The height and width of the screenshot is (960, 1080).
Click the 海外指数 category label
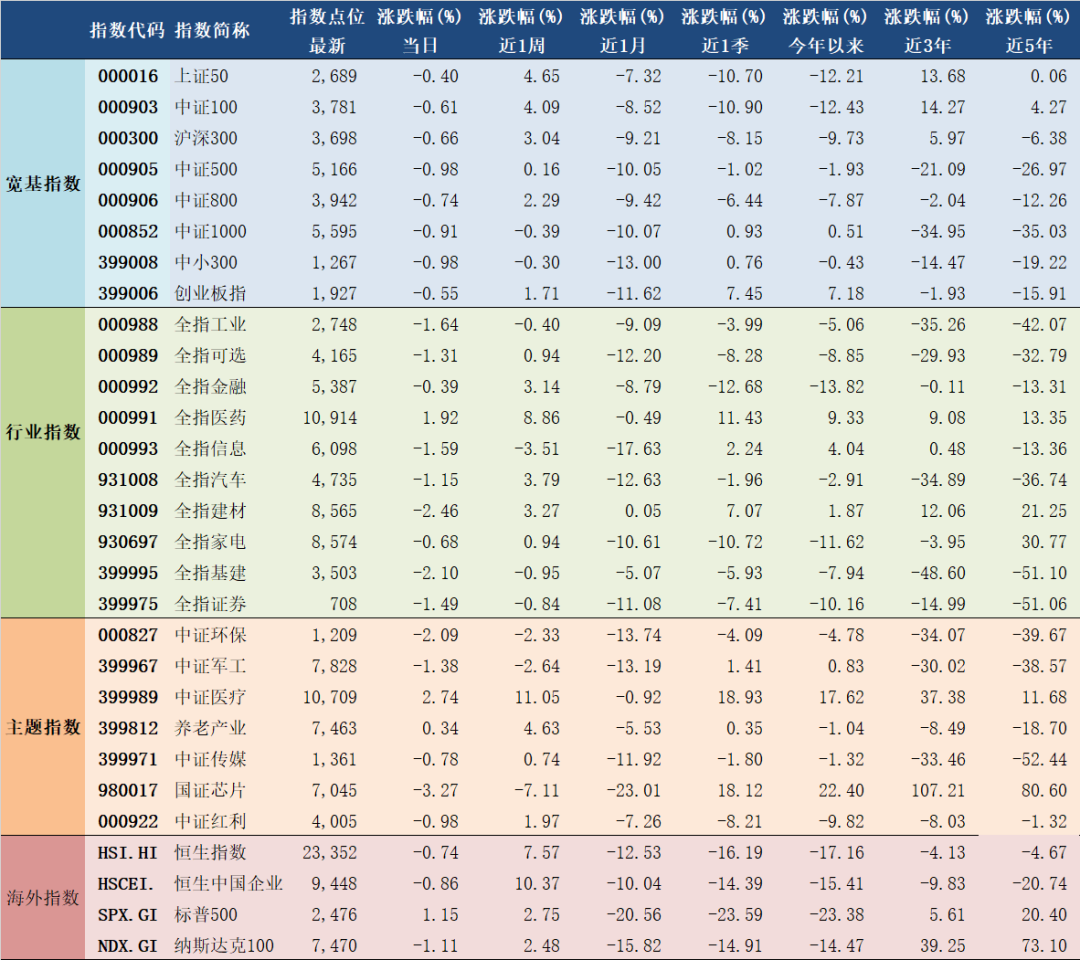(x=43, y=898)
